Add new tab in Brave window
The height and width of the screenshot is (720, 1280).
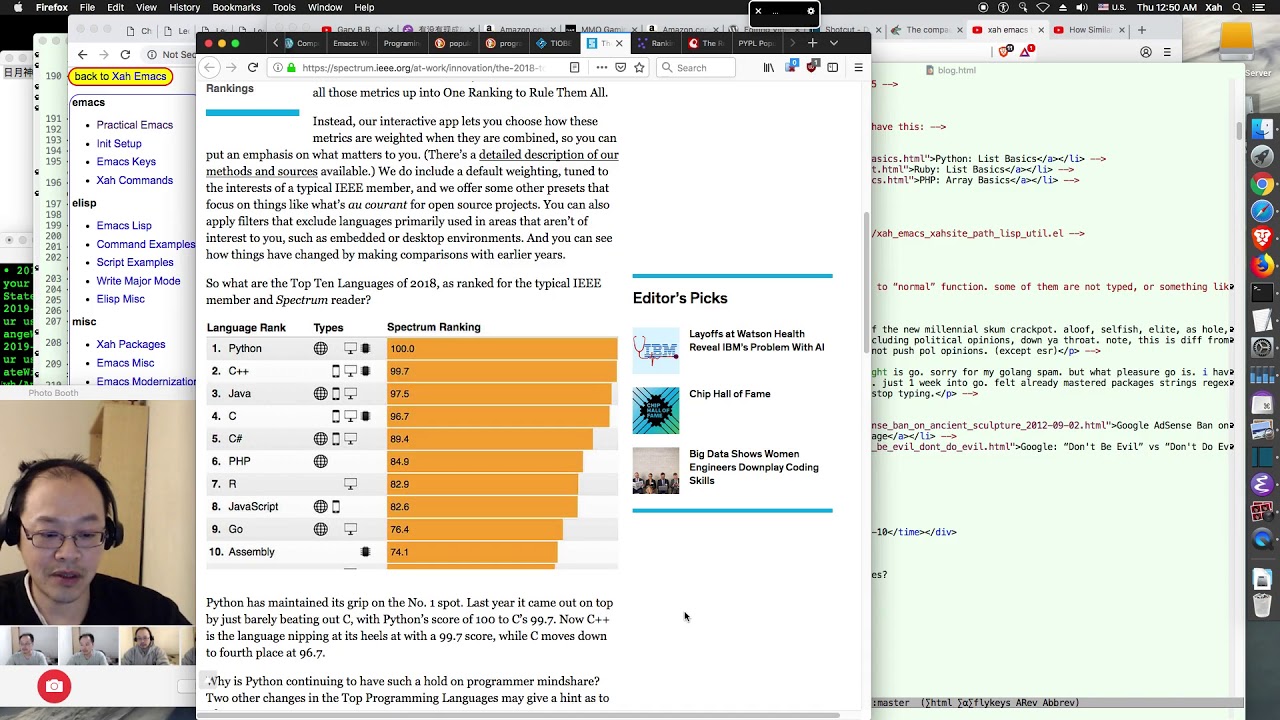click(x=1142, y=30)
